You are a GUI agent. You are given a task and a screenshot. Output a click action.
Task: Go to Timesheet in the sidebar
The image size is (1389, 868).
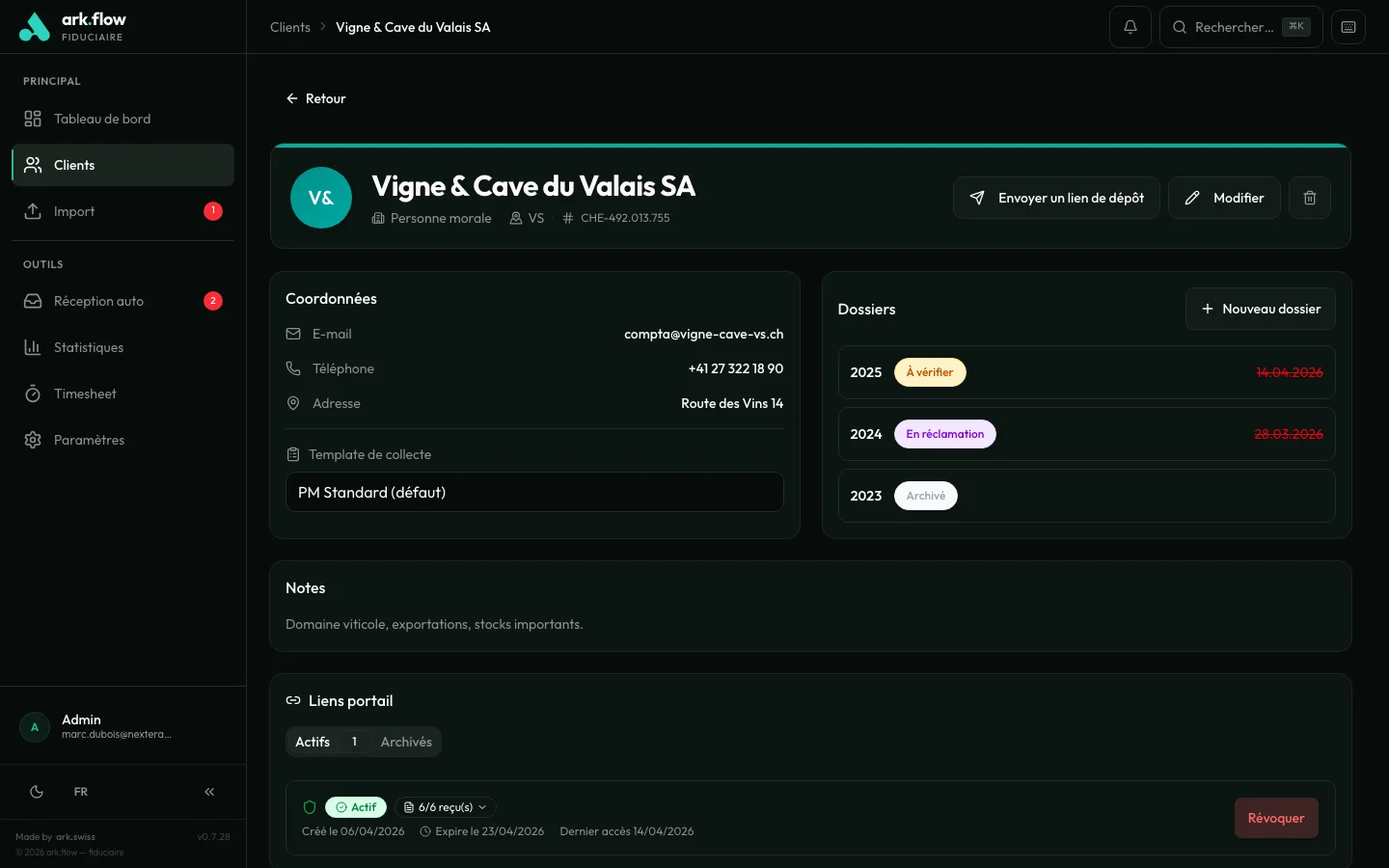coord(85,393)
